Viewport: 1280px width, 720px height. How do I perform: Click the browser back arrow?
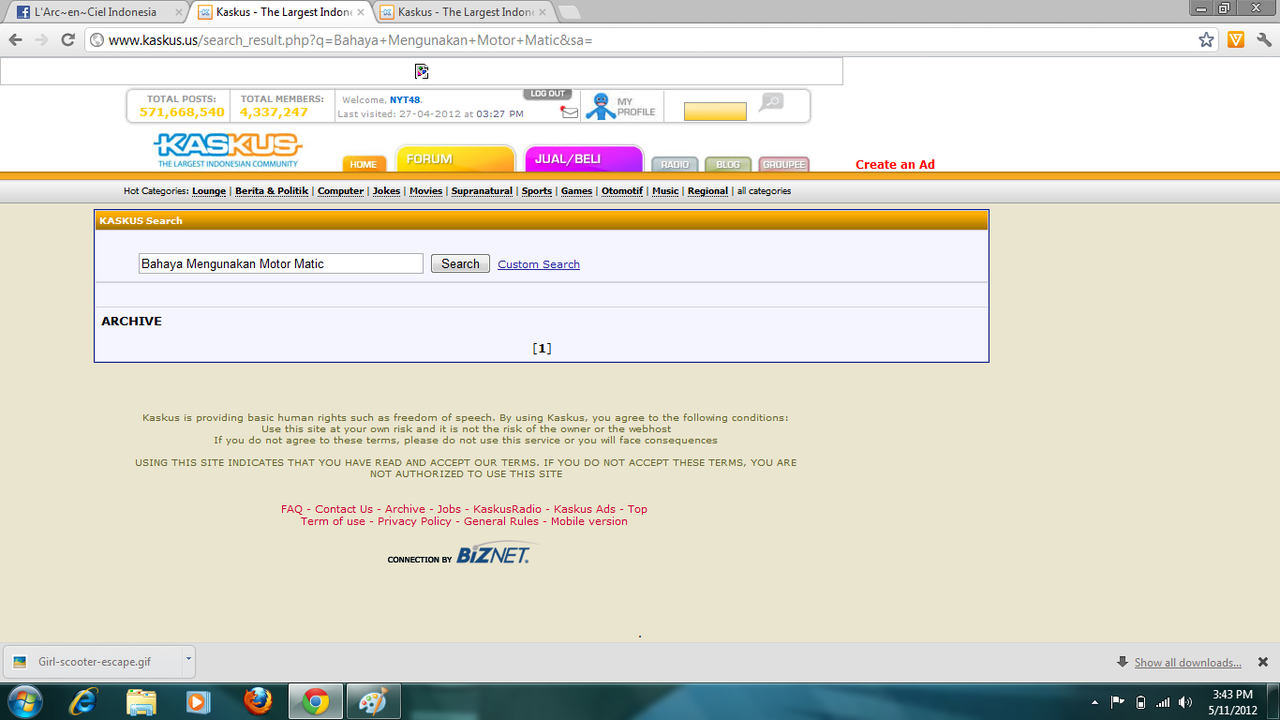15,40
